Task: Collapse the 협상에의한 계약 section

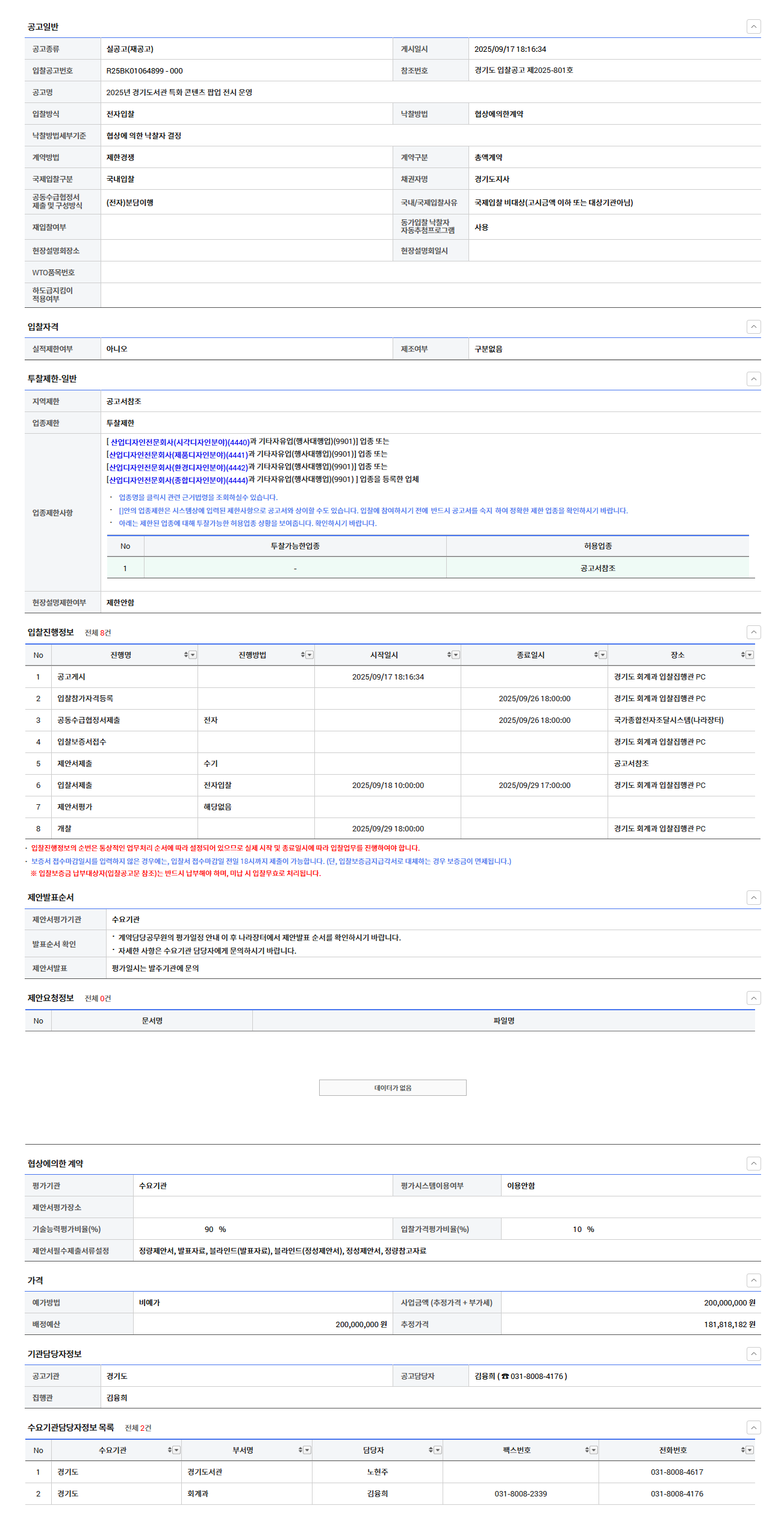Action: coord(753,1163)
